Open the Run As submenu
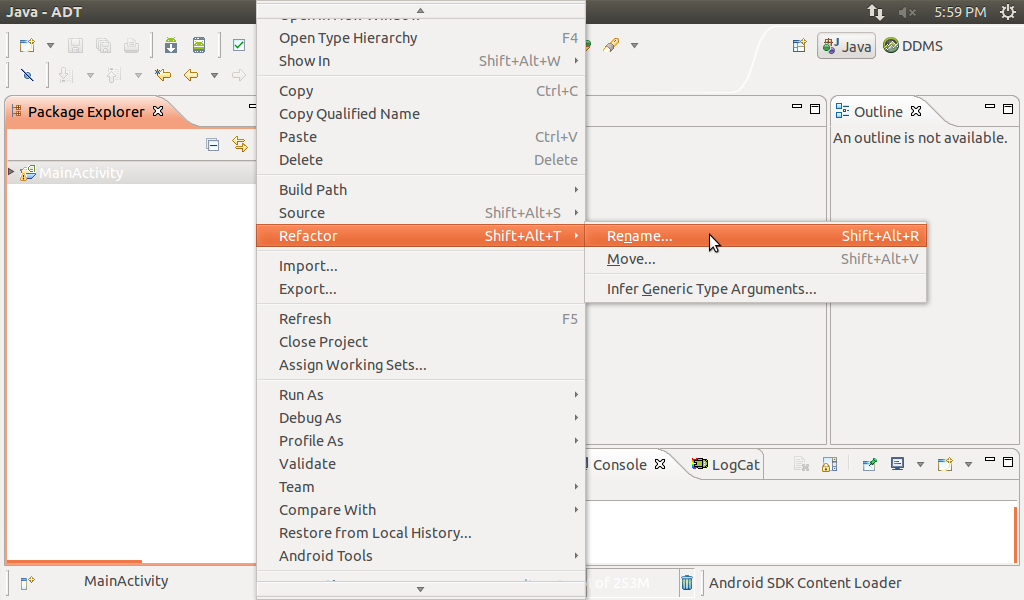Screen dimensions: 1024x600 (x=421, y=395)
